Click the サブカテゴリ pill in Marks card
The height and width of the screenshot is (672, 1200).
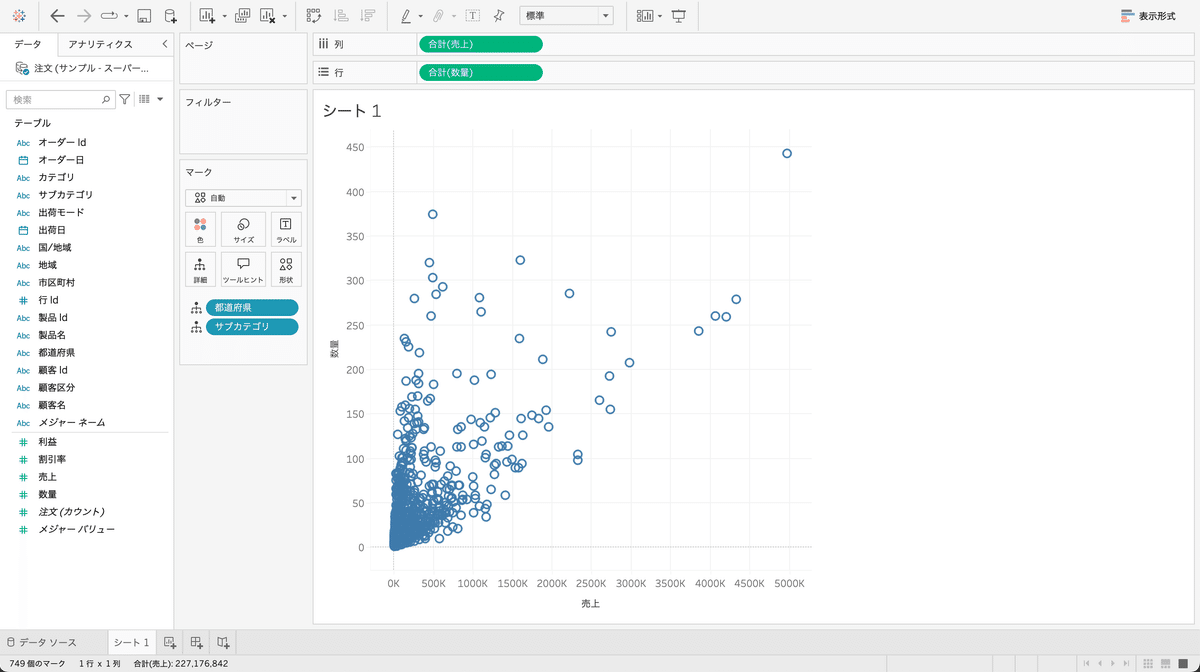click(251, 326)
